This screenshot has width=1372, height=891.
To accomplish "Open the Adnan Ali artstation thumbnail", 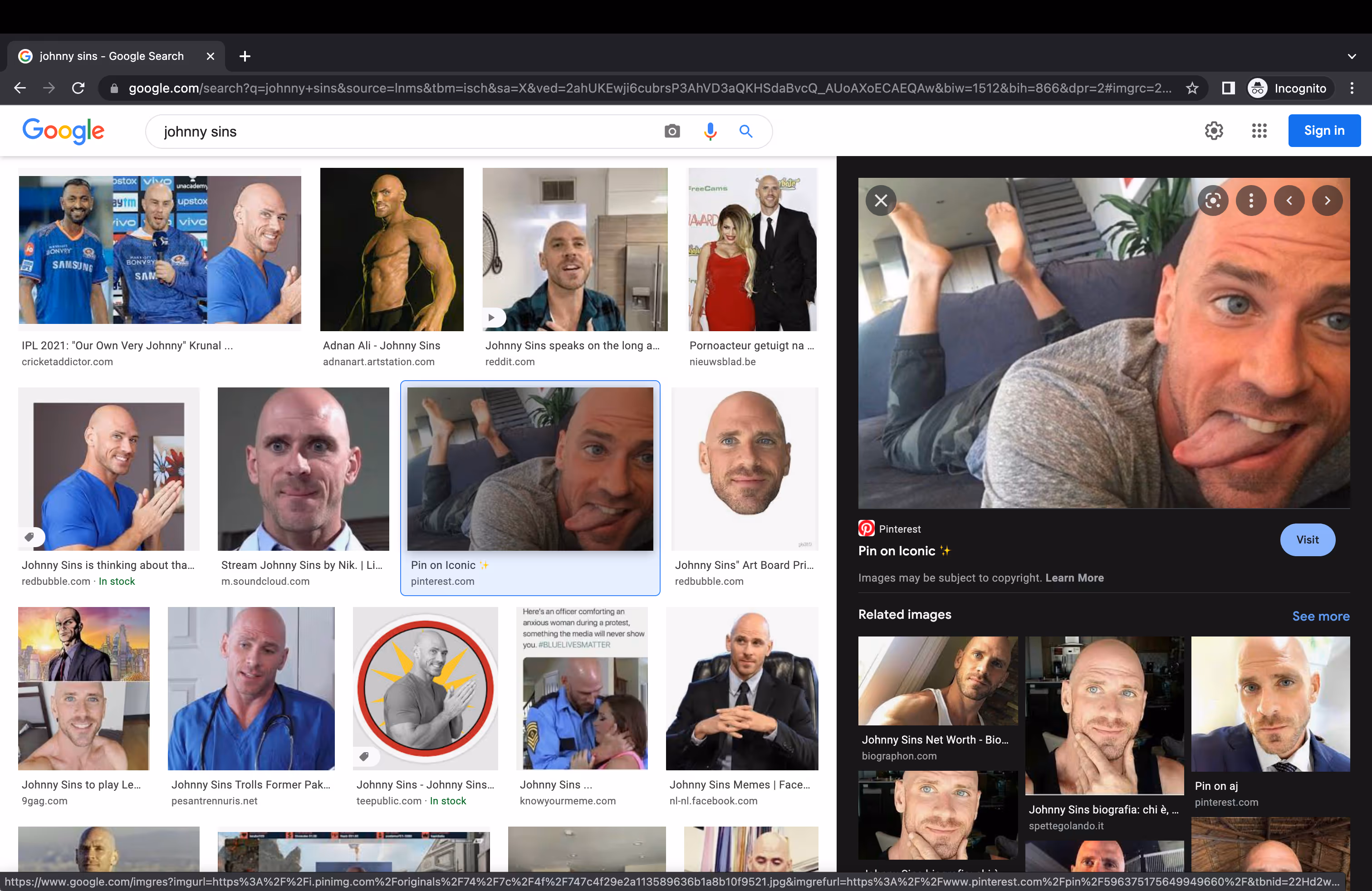I will click(392, 250).
